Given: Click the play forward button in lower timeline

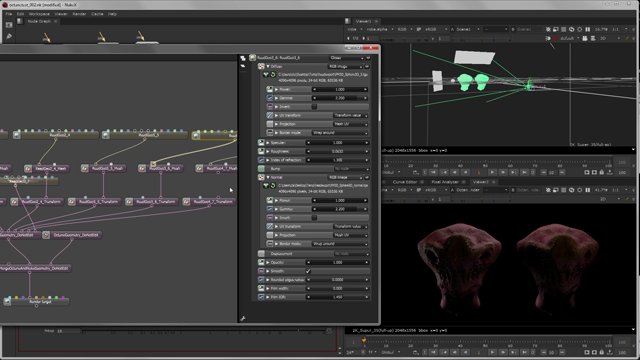Looking at the screenshot, I should coord(492,352).
